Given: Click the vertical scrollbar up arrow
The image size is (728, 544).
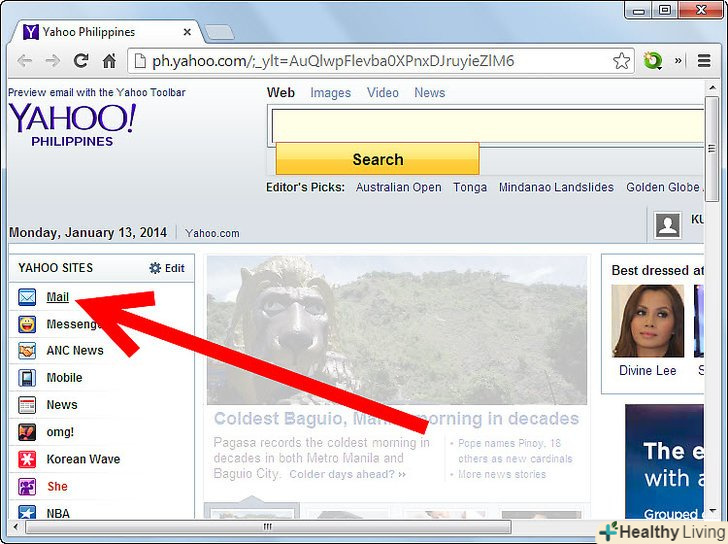Looking at the screenshot, I should [x=712, y=88].
